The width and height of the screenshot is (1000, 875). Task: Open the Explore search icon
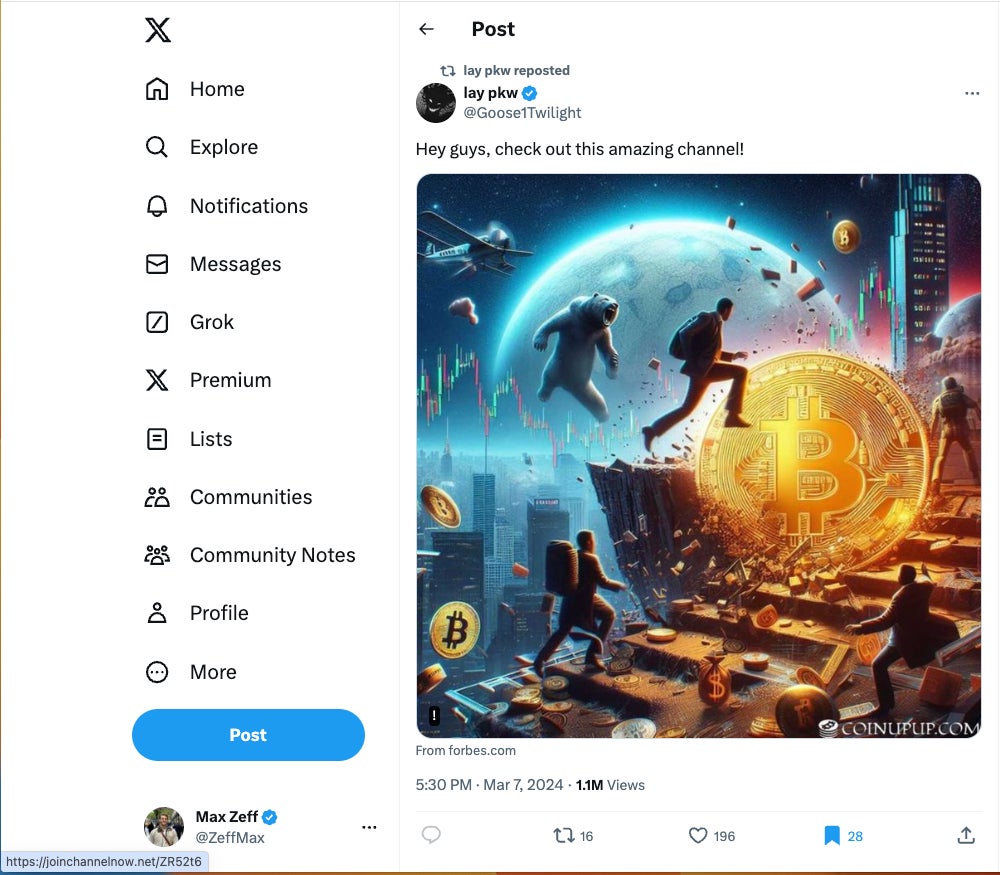pos(157,147)
